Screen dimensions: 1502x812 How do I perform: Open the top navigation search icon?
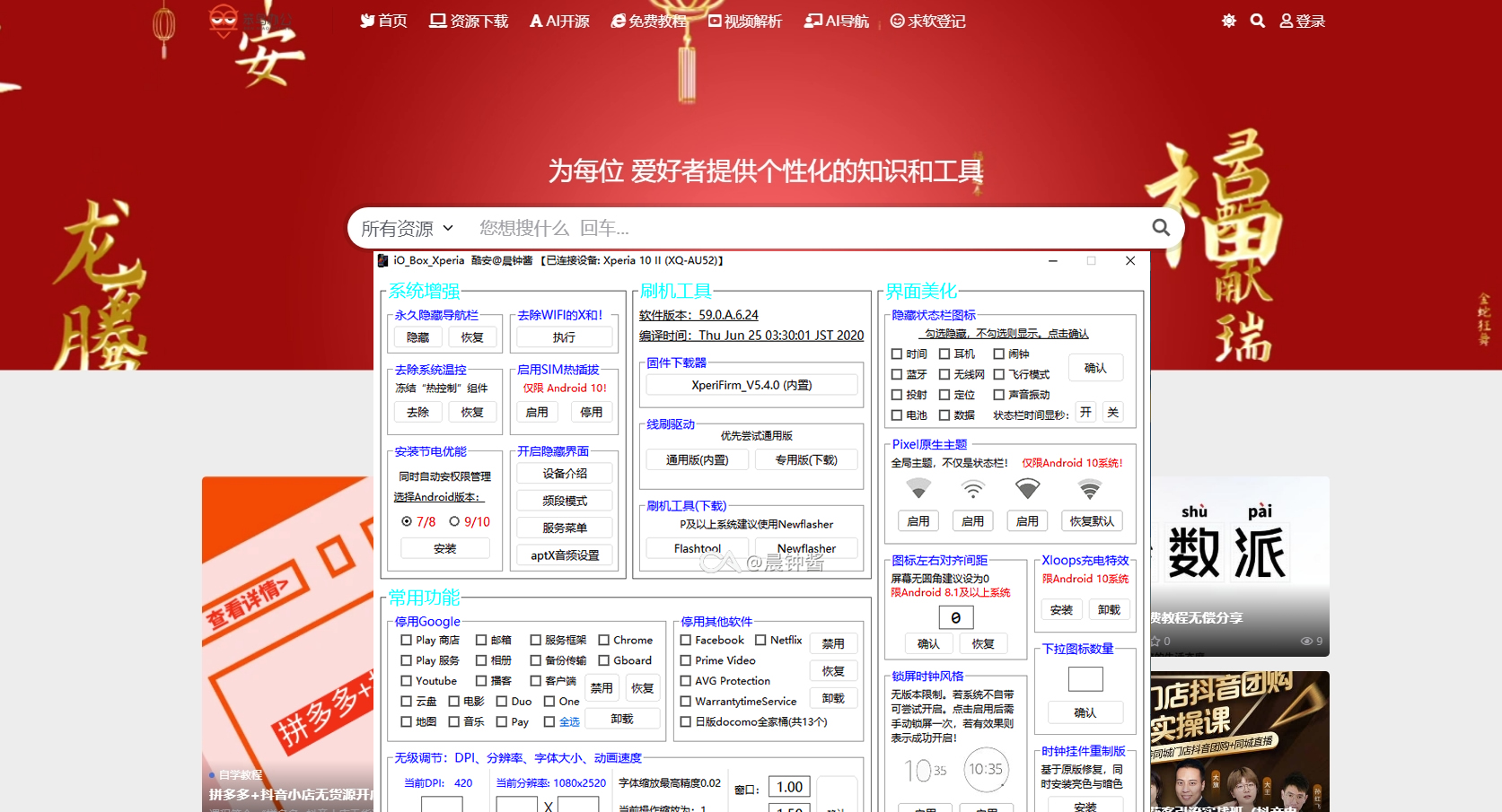click(x=1258, y=21)
